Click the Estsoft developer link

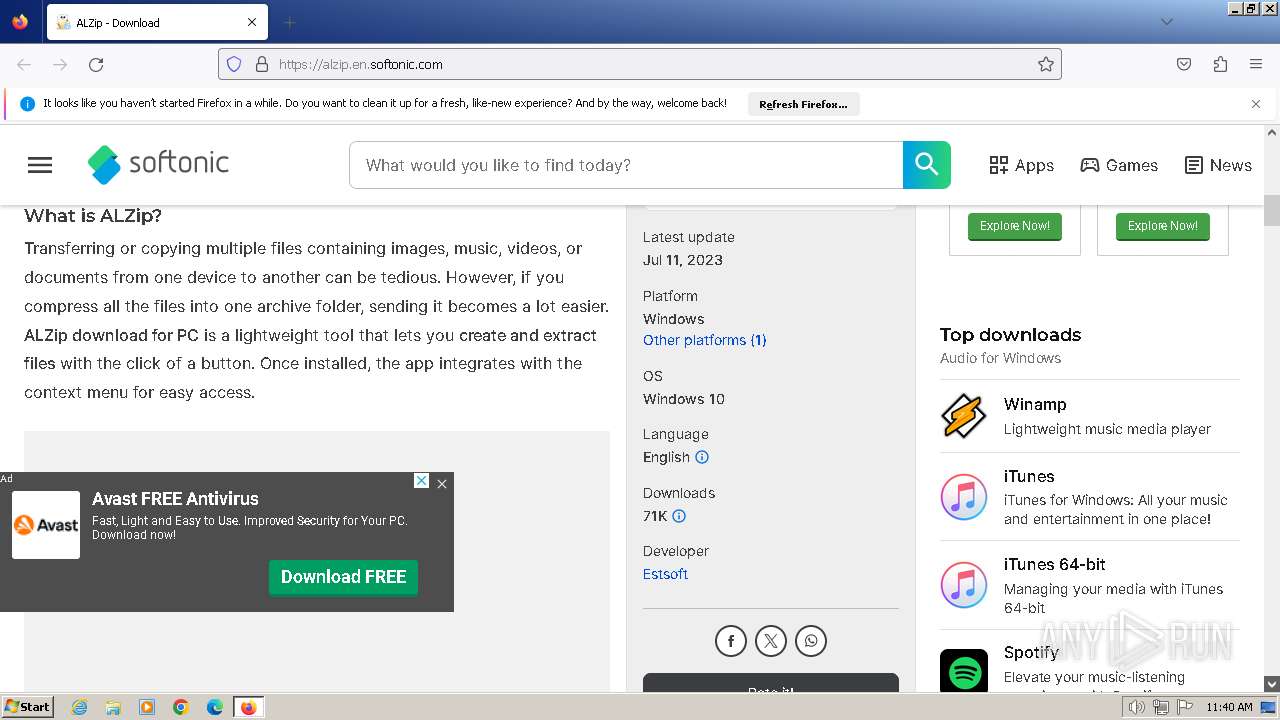665,574
